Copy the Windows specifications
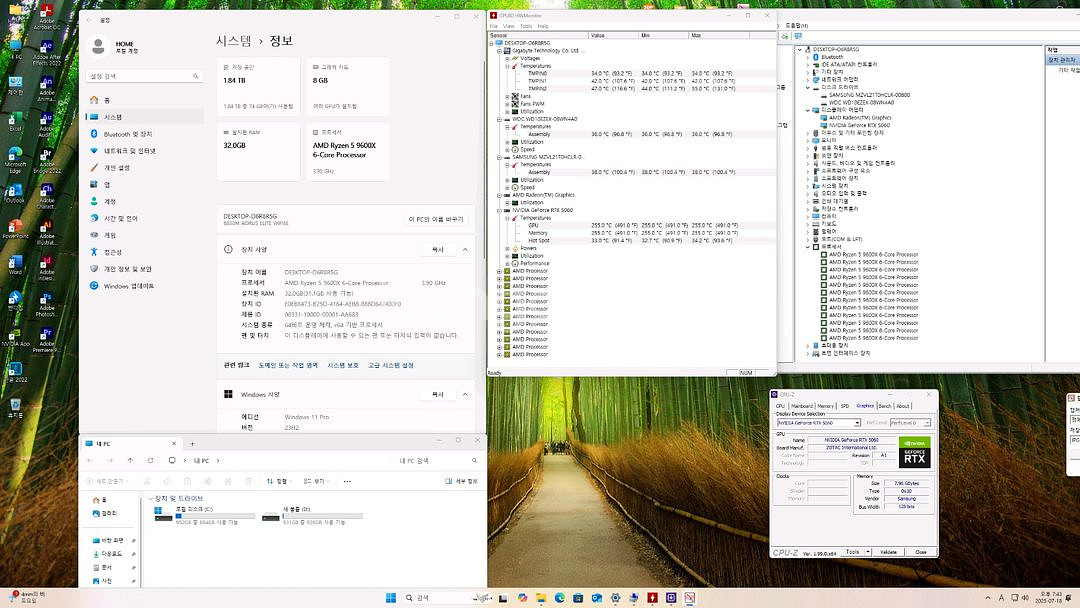The image size is (1080, 608). (x=437, y=395)
